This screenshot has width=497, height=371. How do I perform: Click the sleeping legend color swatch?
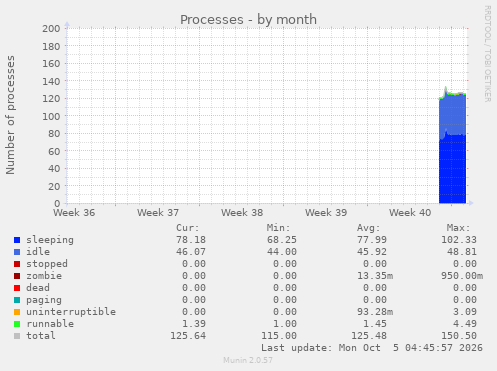click(x=17, y=240)
